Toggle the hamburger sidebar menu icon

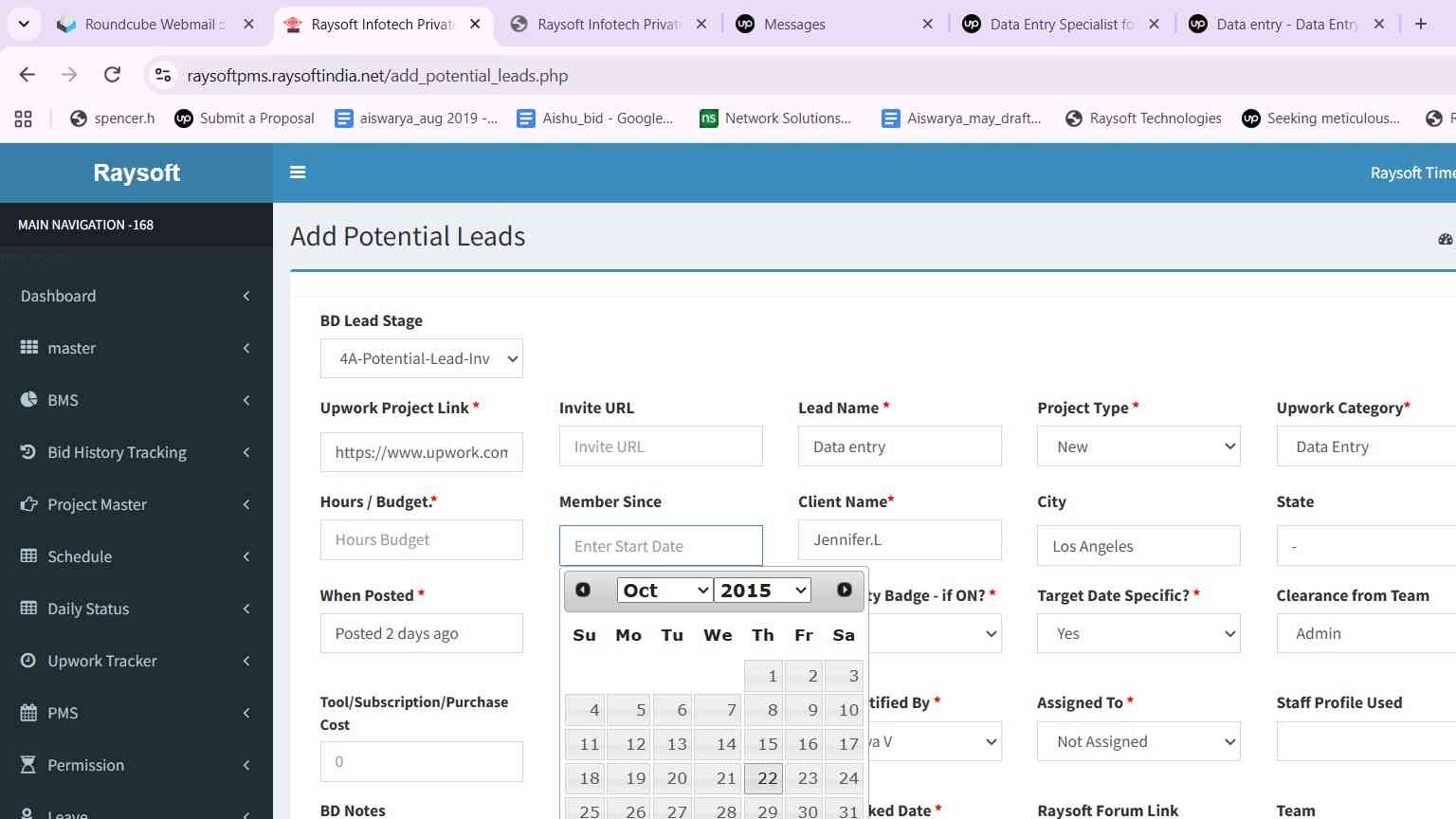298,173
